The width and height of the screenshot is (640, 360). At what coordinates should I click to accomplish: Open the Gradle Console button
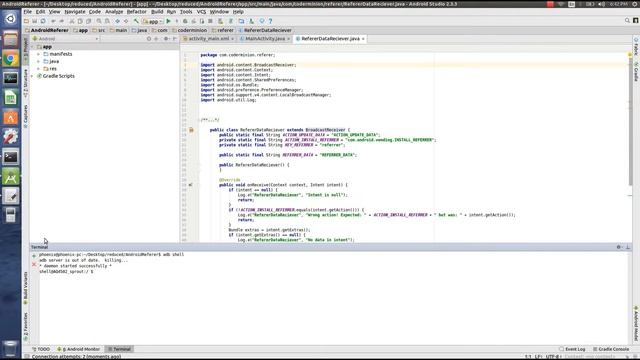pyautogui.click(x=611, y=349)
